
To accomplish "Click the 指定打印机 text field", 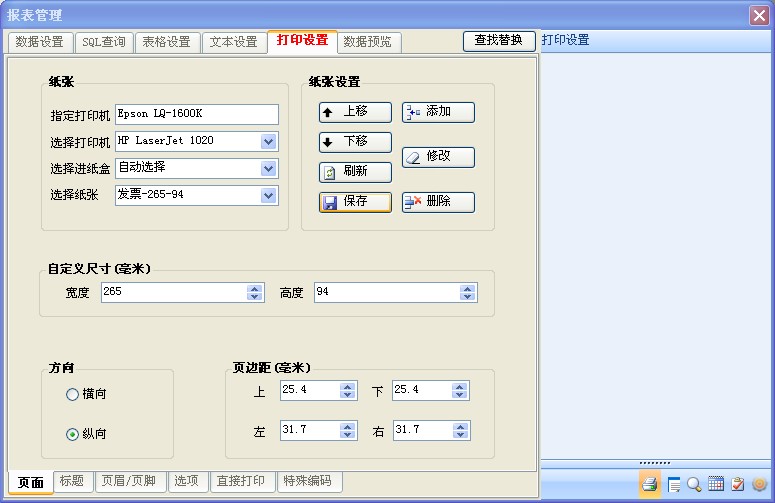I will (197, 115).
